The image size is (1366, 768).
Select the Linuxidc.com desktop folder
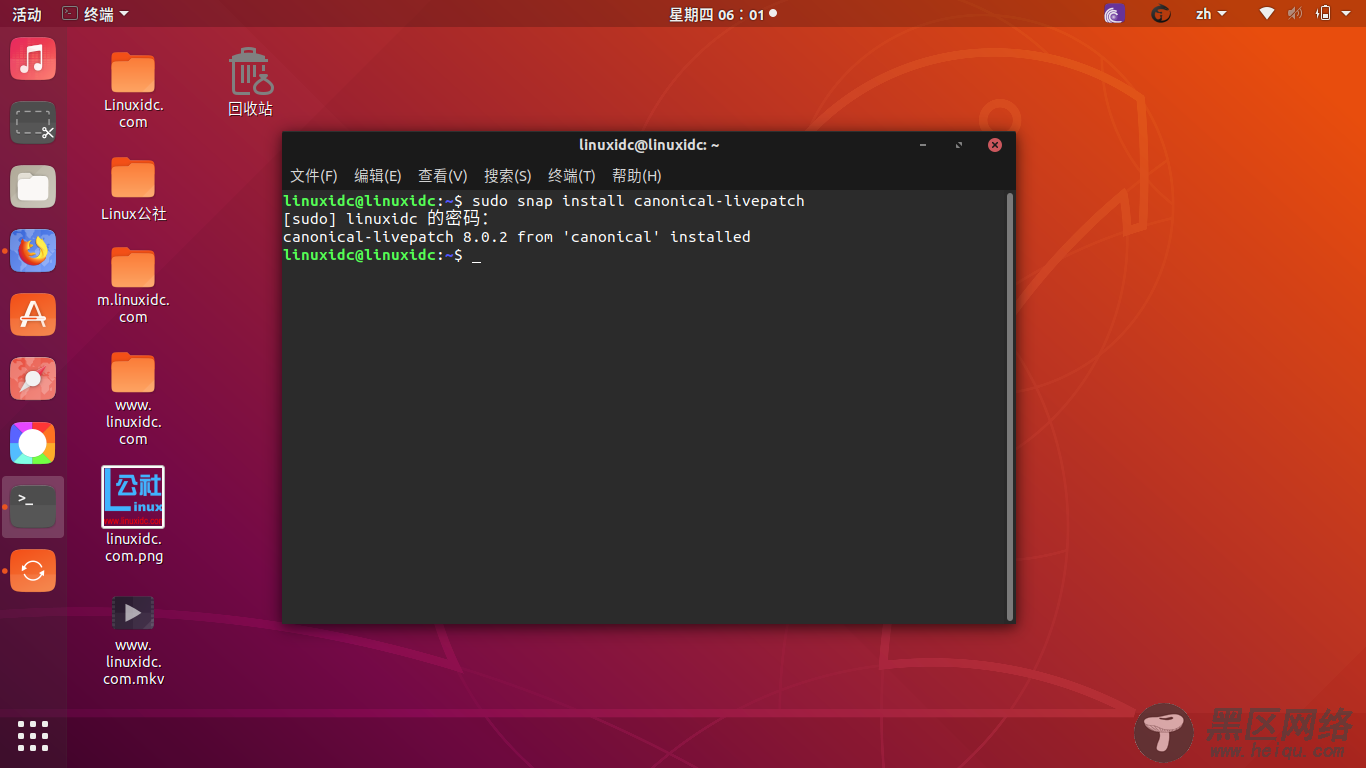point(133,90)
